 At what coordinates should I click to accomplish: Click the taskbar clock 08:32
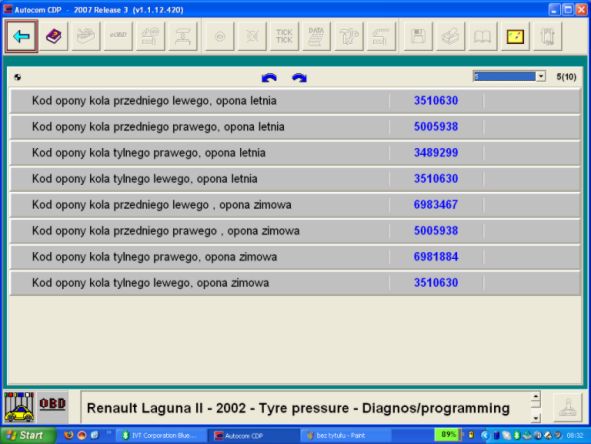(575, 436)
